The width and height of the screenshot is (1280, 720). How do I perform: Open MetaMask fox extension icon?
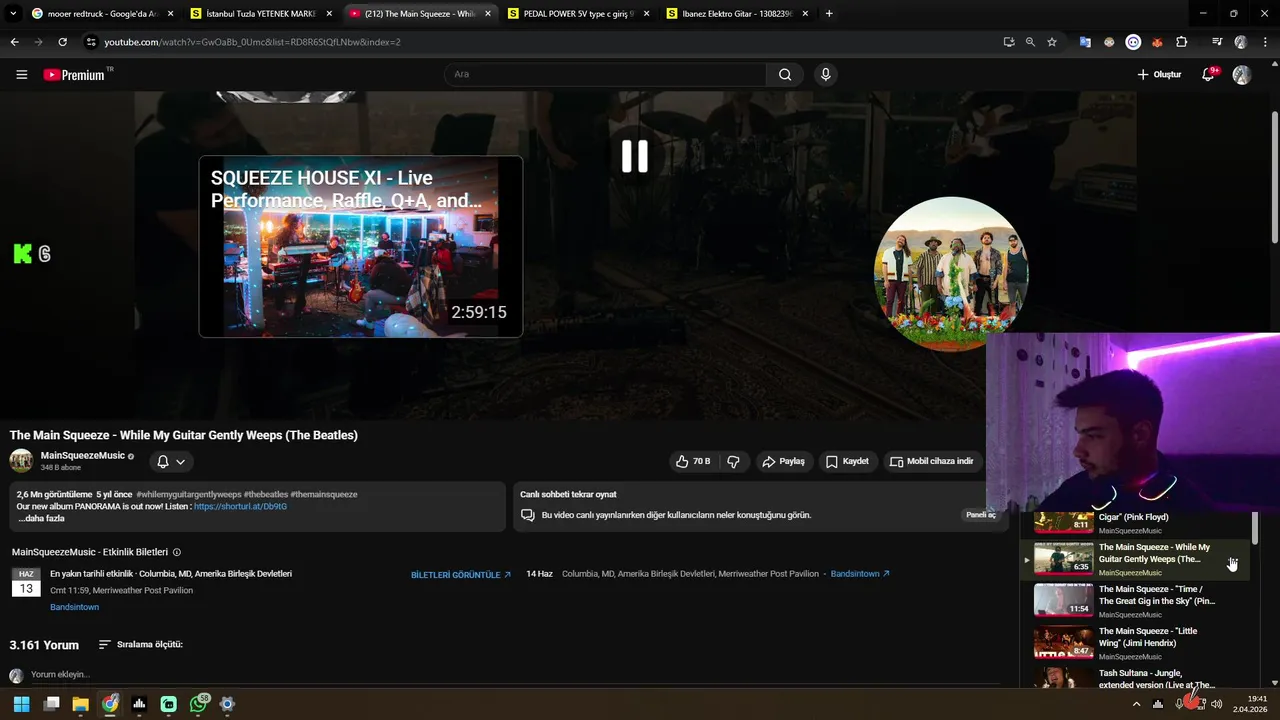tap(1157, 42)
